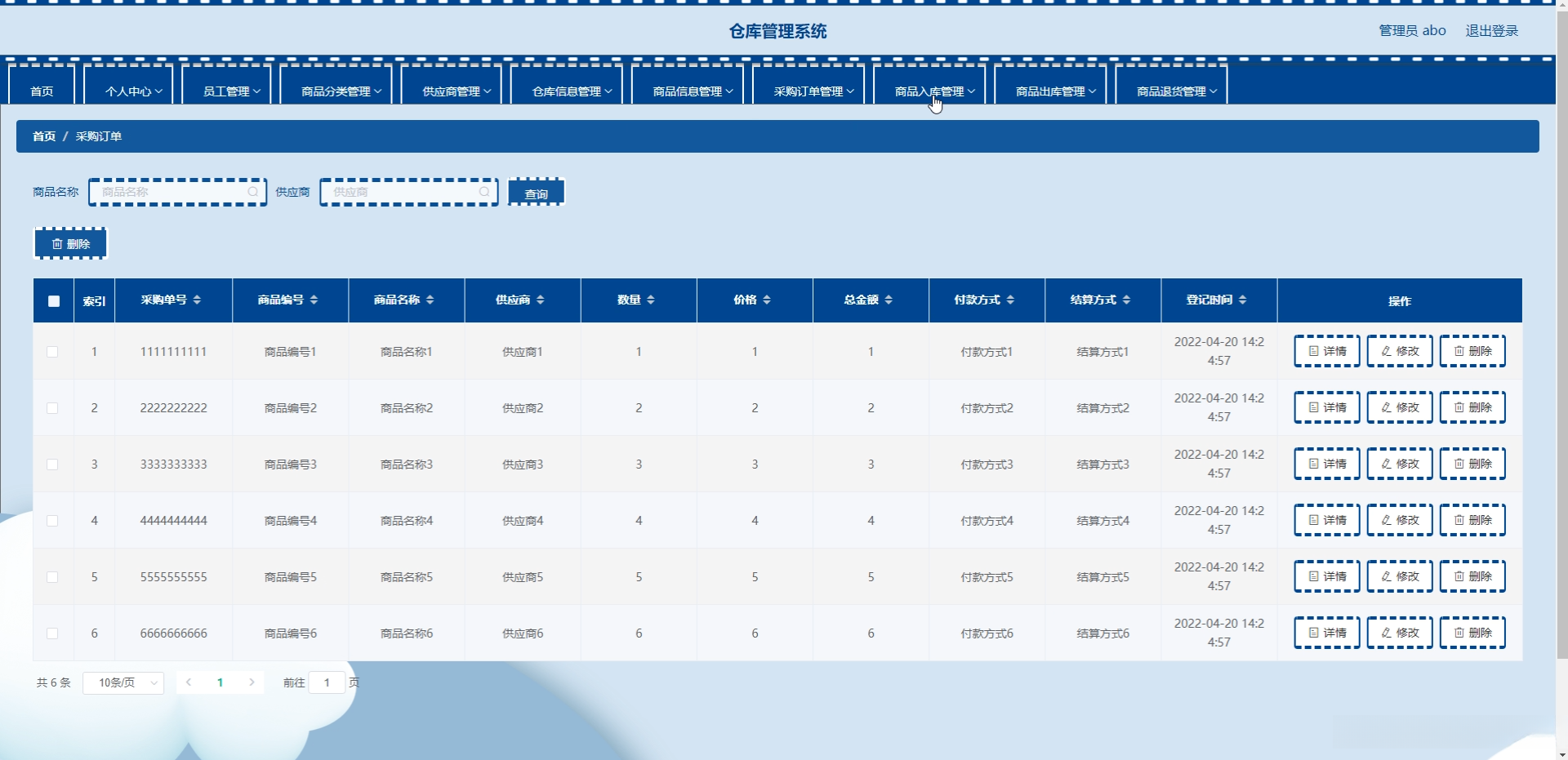Select page 1 in pagination
The width and height of the screenshot is (1568, 760).
[x=220, y=682]
